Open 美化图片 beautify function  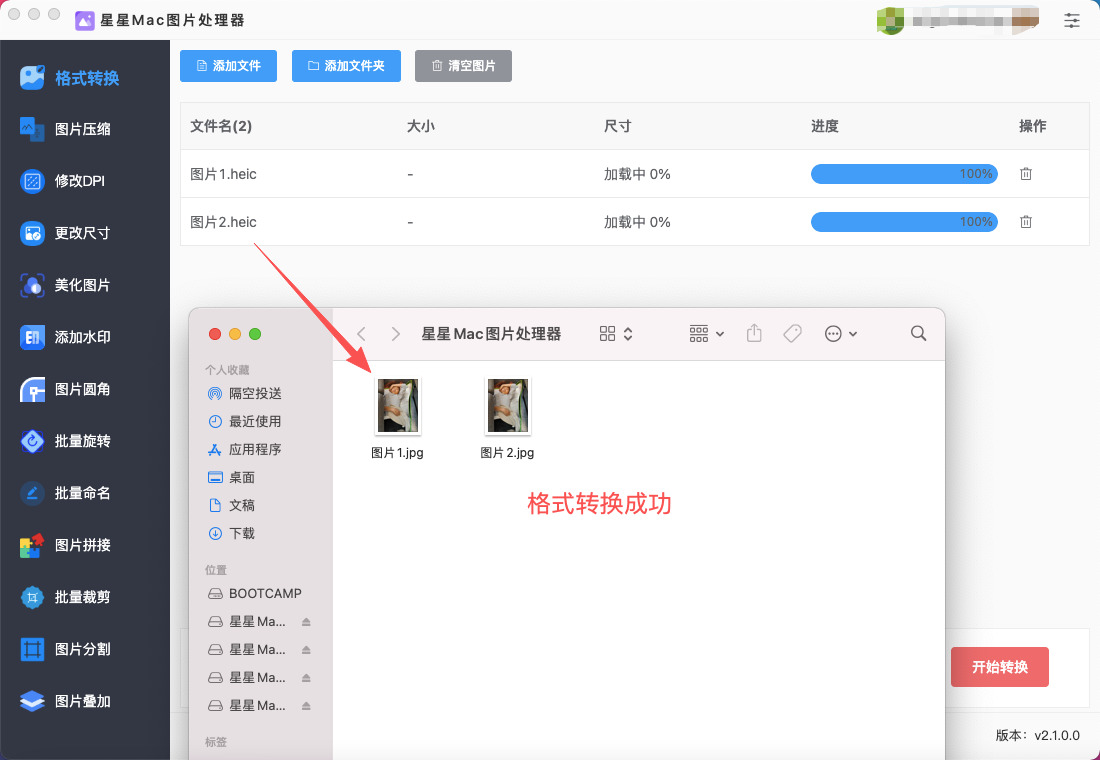point(65,285)
